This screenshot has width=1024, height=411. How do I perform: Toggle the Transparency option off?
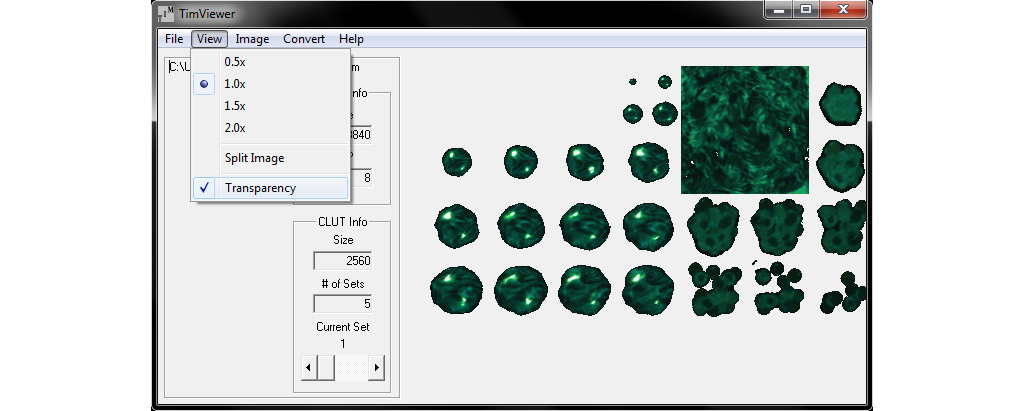point(270,188)
